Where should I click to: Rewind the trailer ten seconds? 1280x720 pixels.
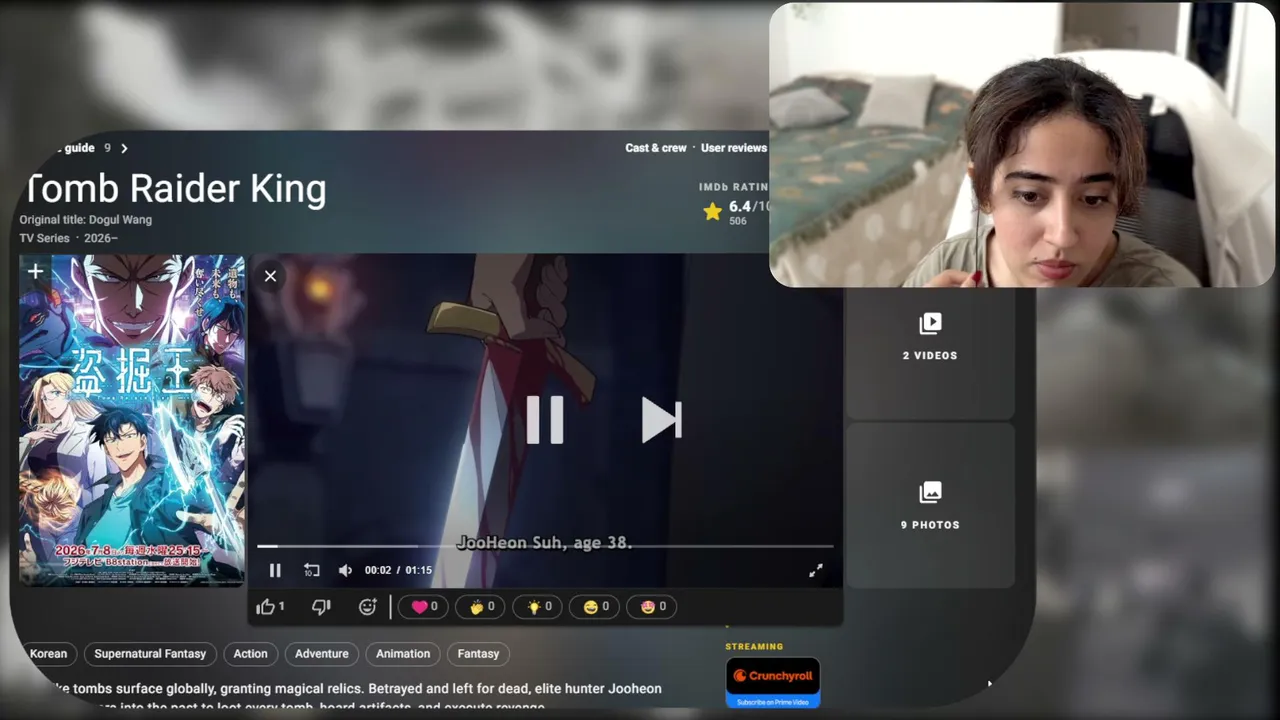[312, 570]
